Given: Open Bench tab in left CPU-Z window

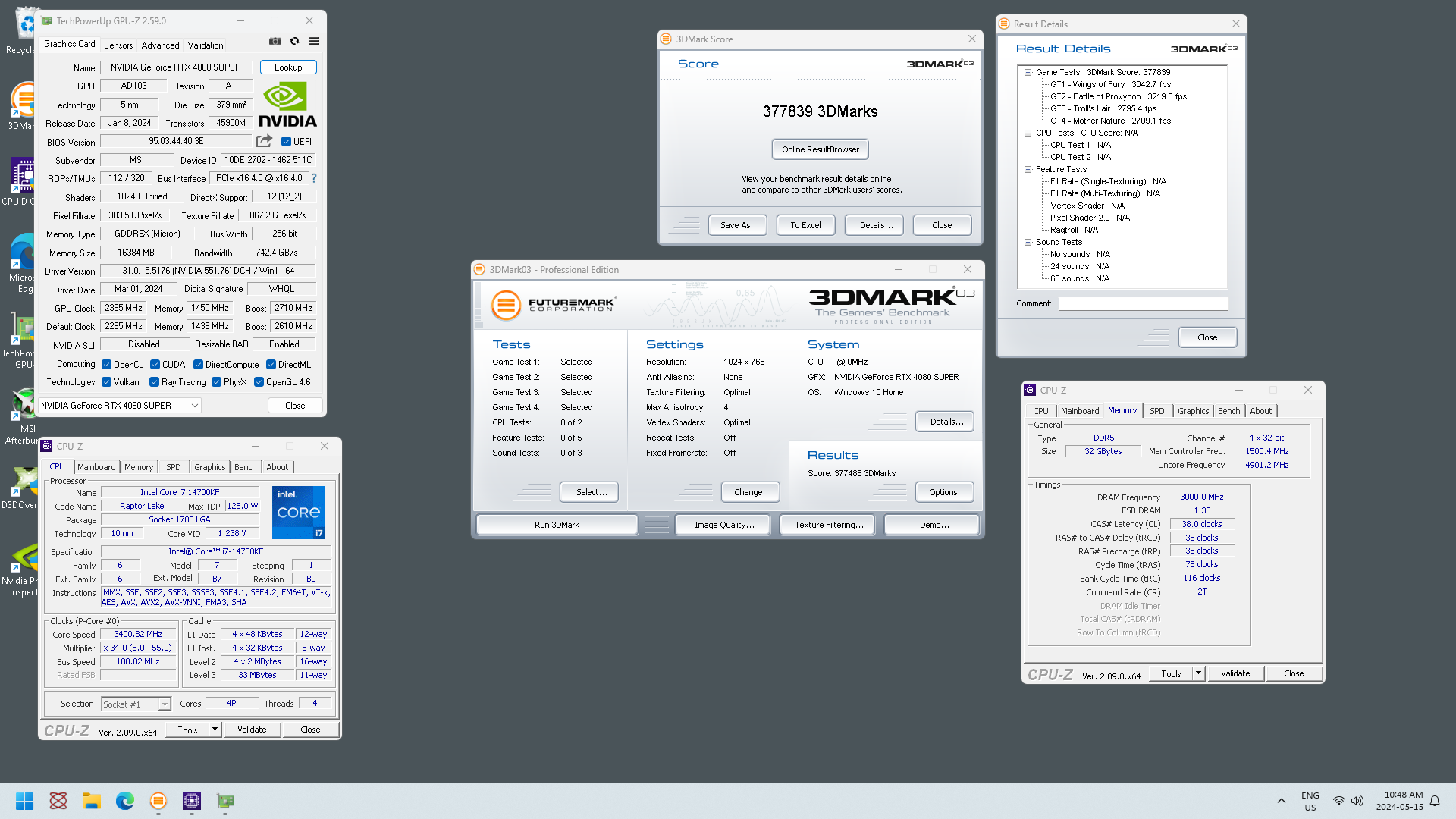Looking at the screenshot, I should (x=245, y=467).
